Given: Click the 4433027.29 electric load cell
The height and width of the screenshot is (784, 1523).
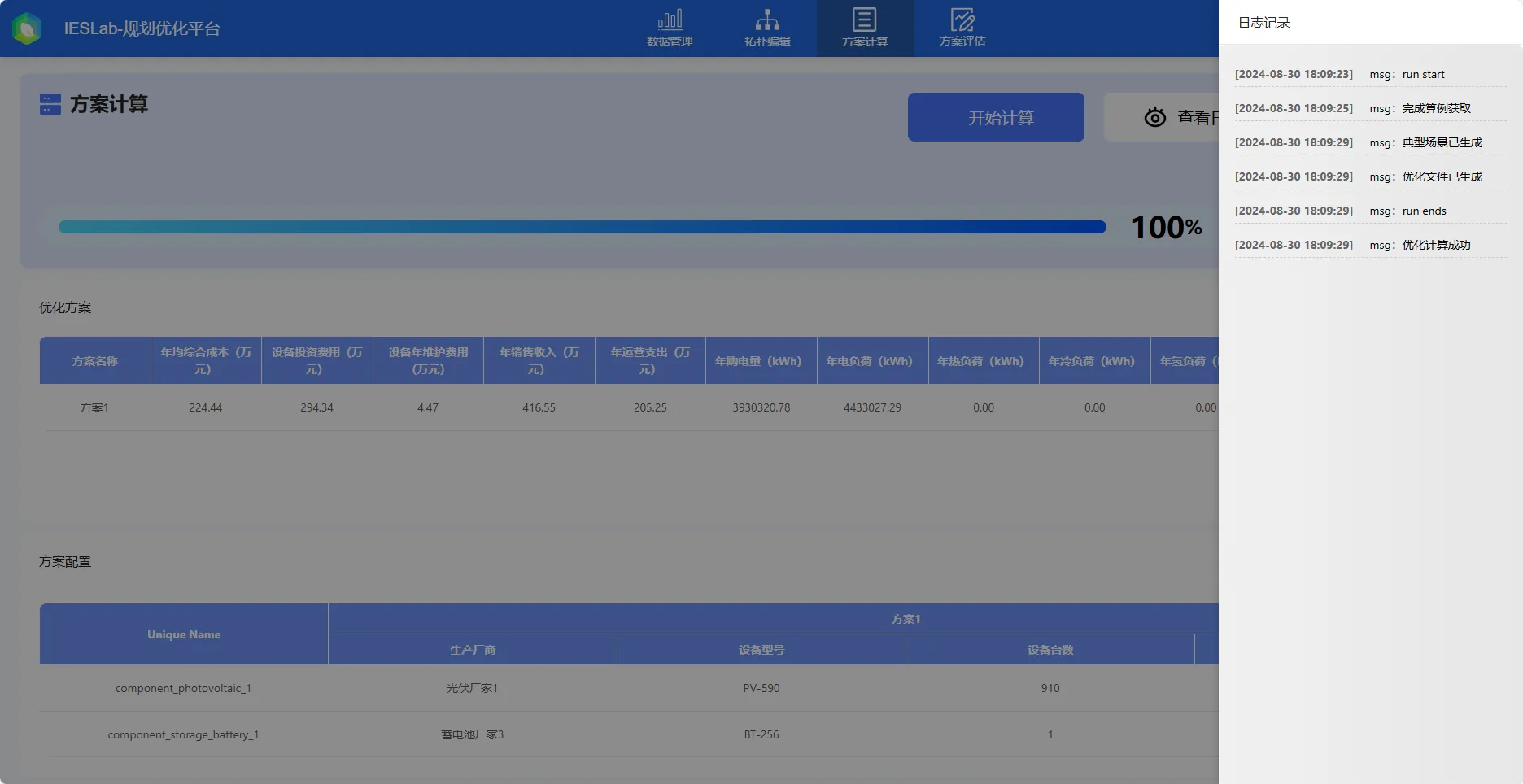Looking at the screenshot, I should [x=872, y=407].
